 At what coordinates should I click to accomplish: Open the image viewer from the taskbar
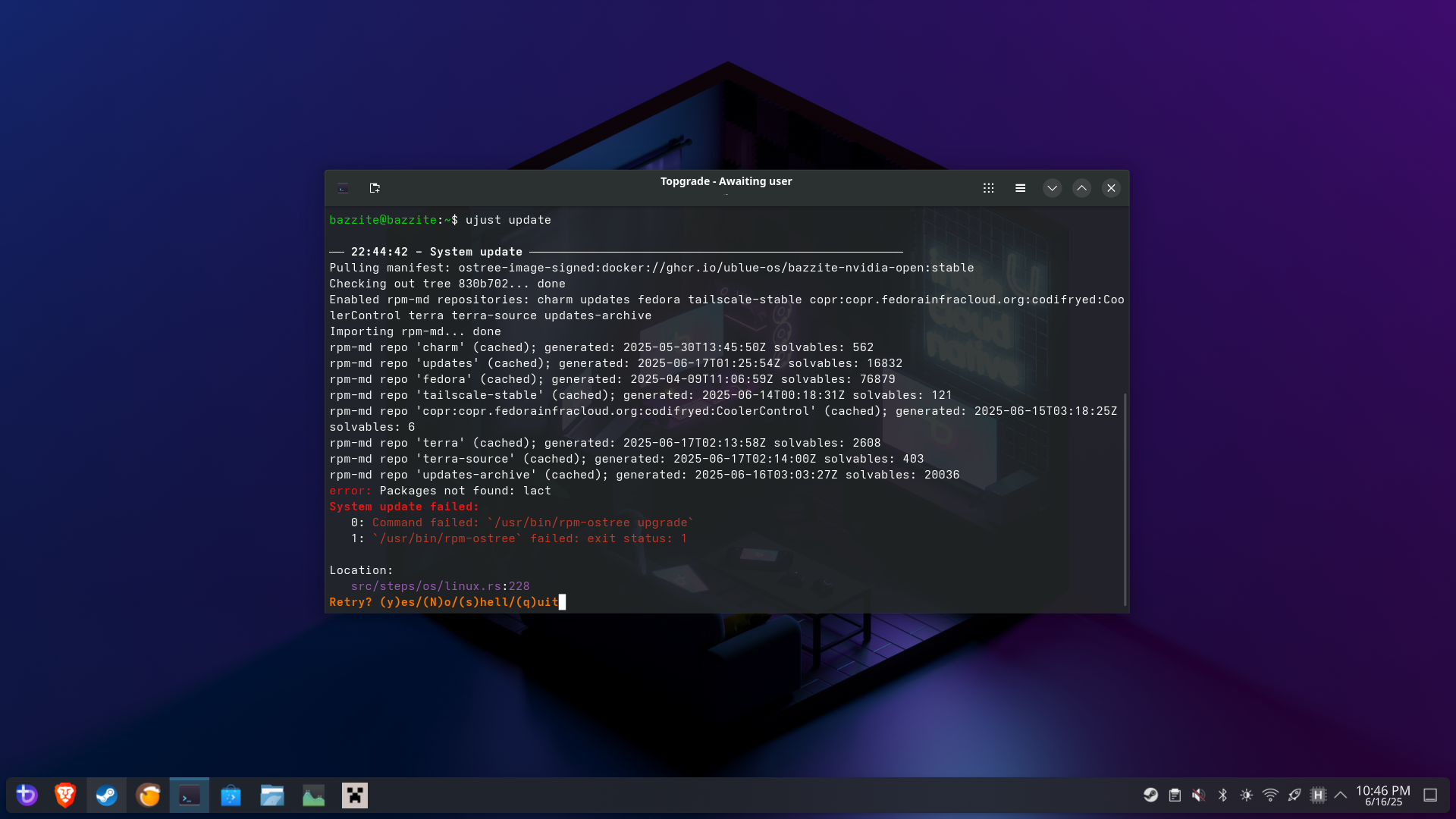pyautogui.click(x=313, y=795)
